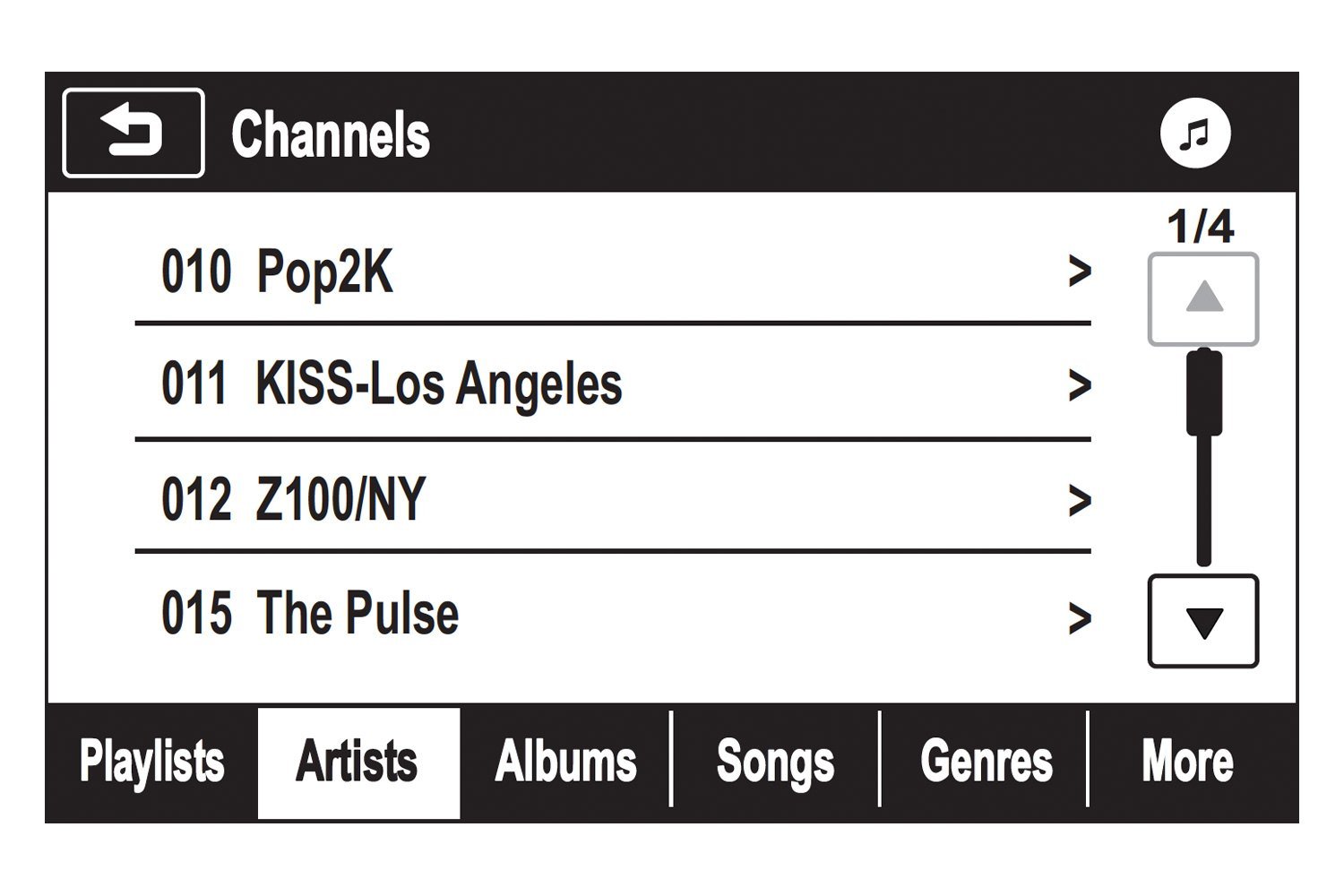The width and height of the screenshot is (1344, 896).
Task: Click the lower scrollbar track below the thumb
Action: coord(1204,511)
